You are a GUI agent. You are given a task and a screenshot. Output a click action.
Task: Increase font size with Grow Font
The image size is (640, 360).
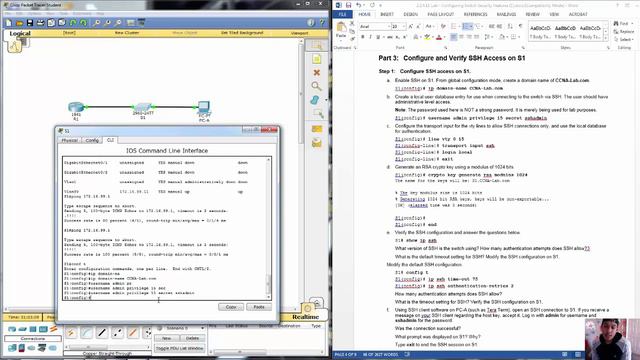[411, 27]
